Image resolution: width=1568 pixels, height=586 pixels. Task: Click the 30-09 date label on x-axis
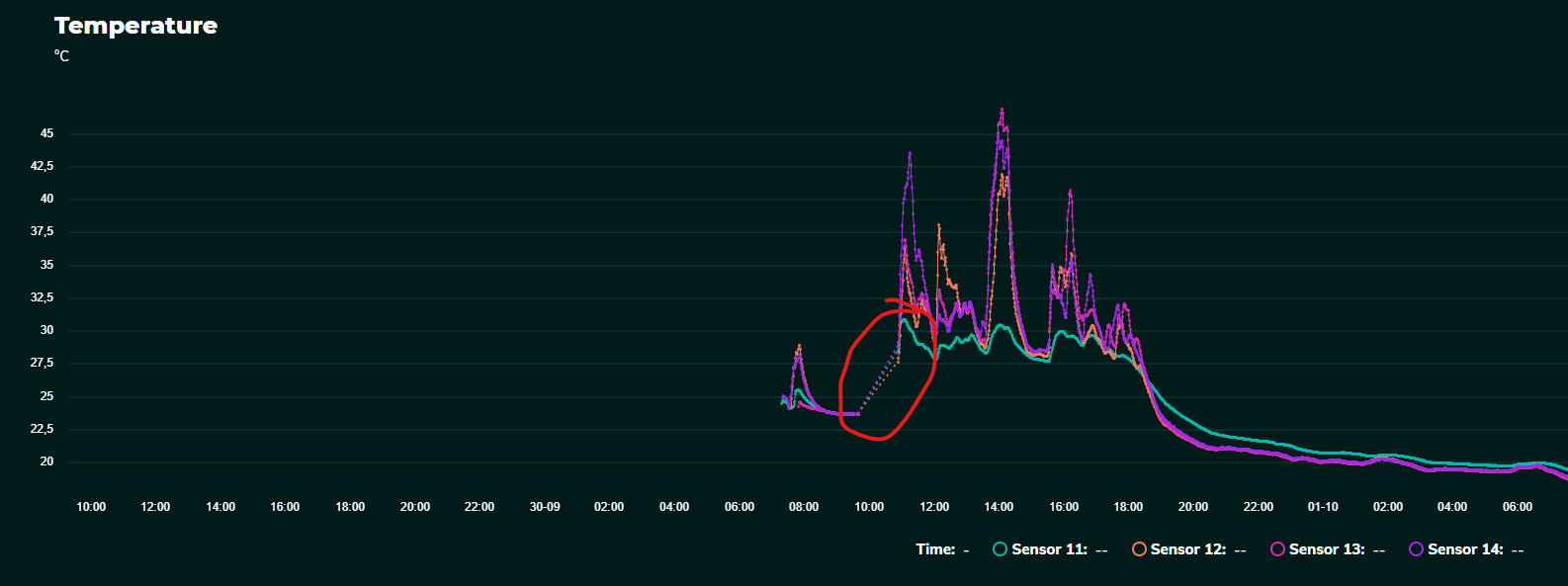tap(545, 507)
